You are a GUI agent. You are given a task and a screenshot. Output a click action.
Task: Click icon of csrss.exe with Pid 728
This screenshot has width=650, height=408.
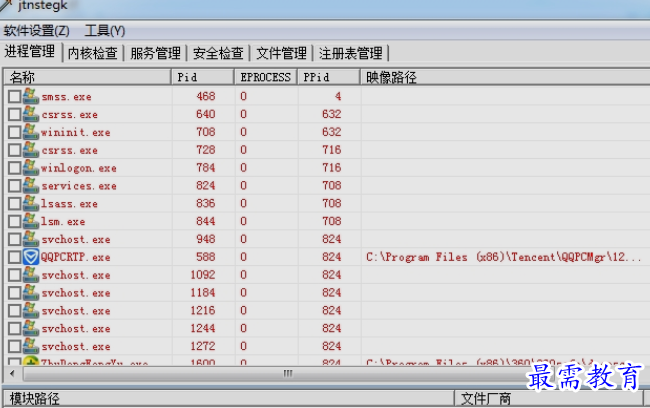pos(31,150)
